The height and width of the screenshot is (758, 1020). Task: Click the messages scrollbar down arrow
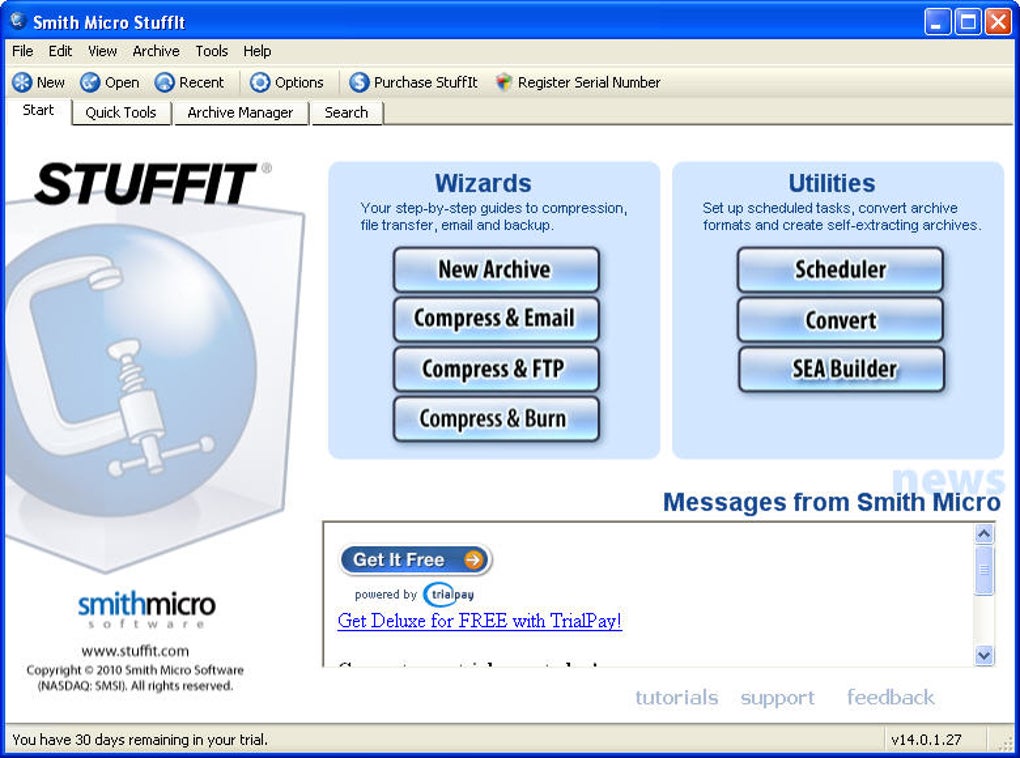(984, 655)
